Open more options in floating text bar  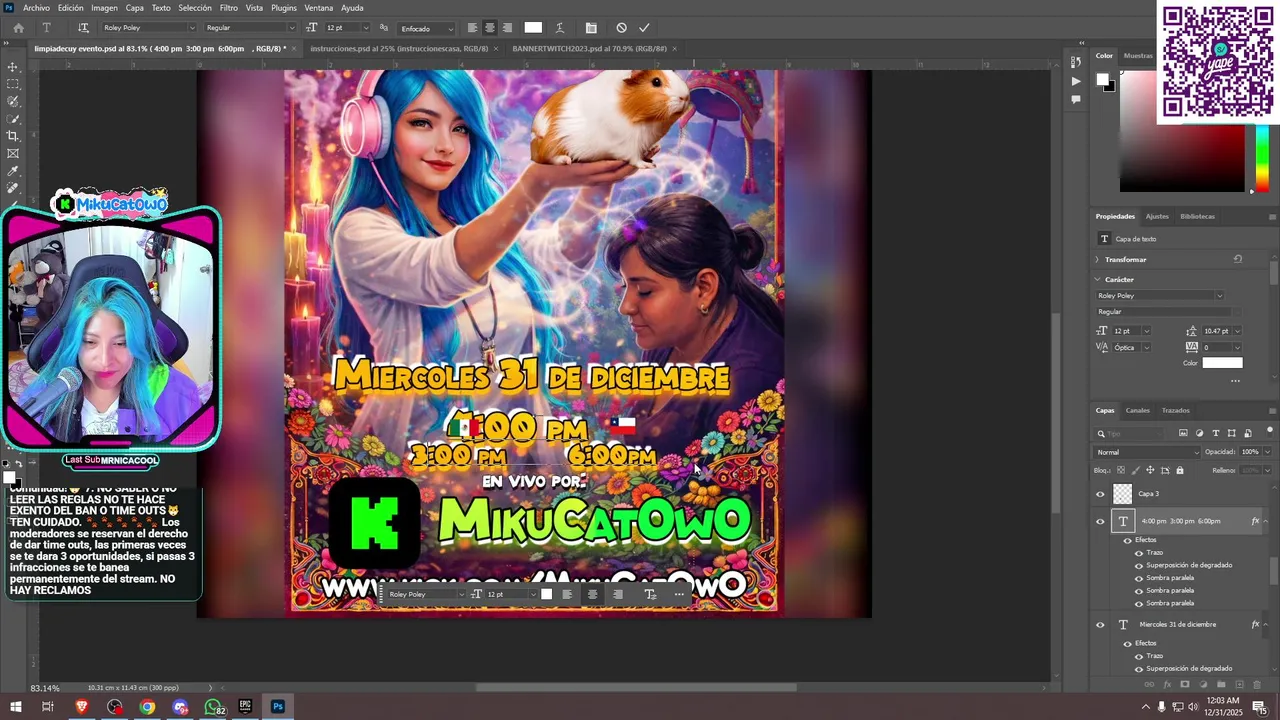click(679, 594)
